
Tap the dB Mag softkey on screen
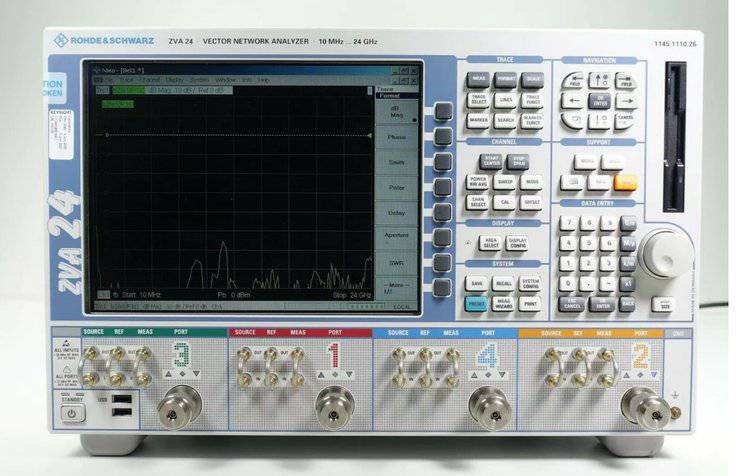pyautogui.click(x=396, y=112)
